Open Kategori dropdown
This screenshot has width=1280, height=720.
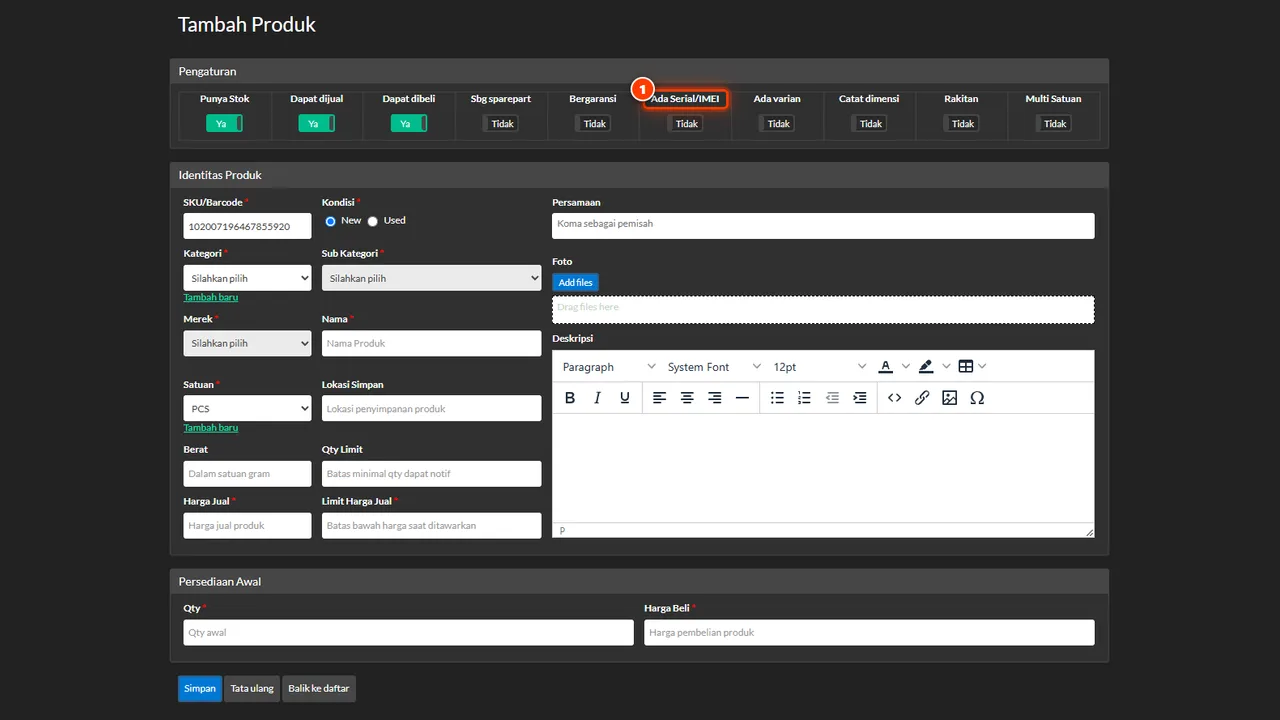[x=247, y=278]
